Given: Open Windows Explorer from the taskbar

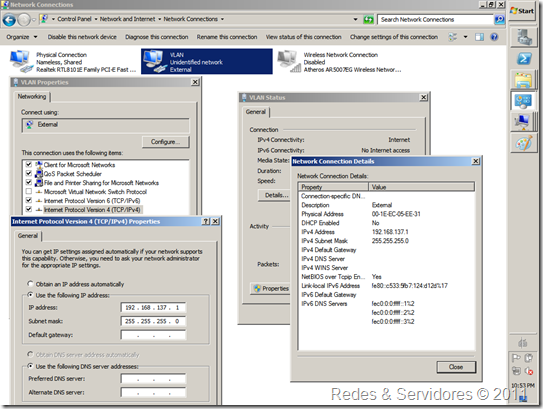Looking at the screenshot, I should point(523,80).
